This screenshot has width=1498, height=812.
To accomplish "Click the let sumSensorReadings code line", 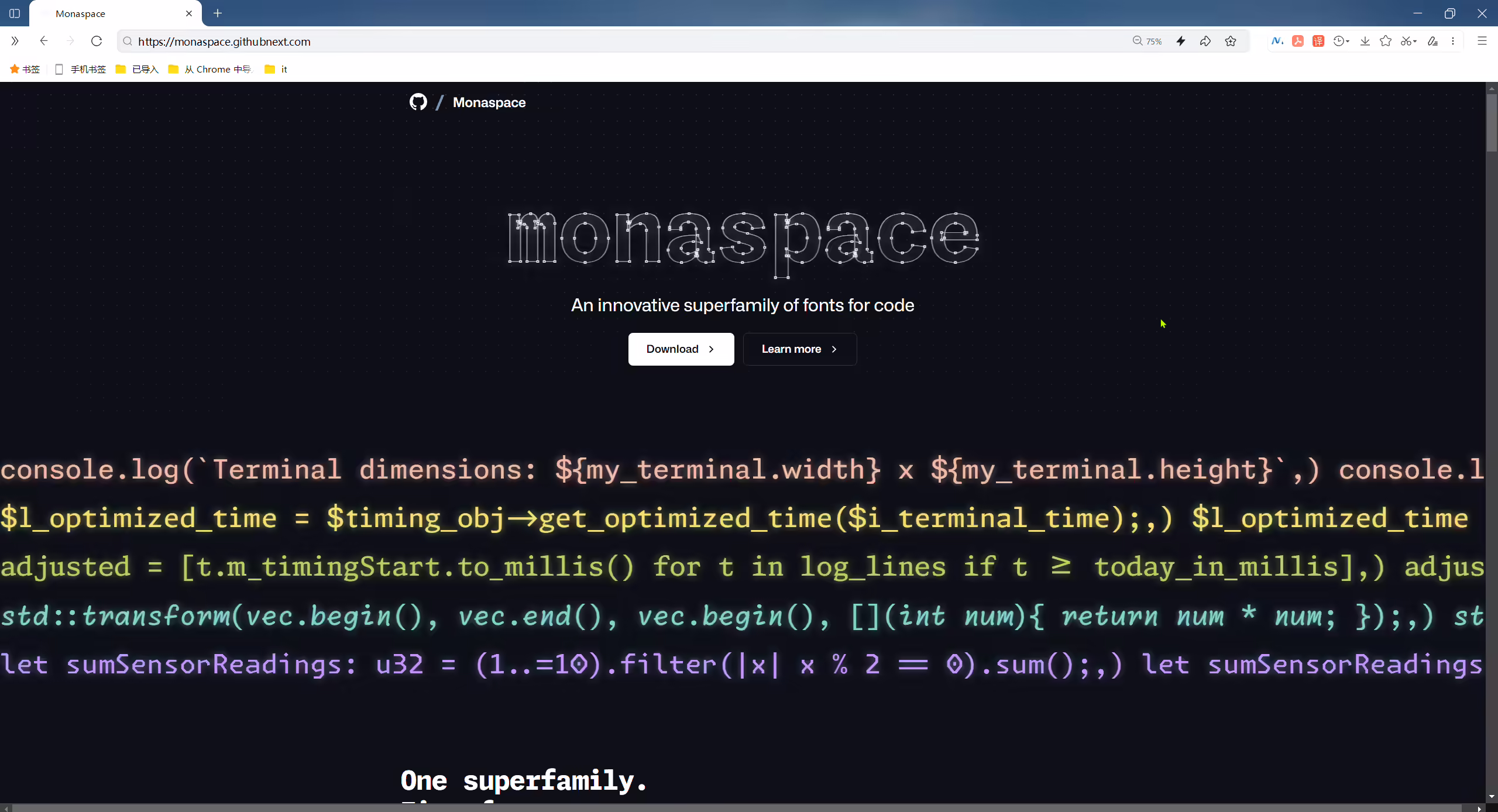I will tap(743, 665).
